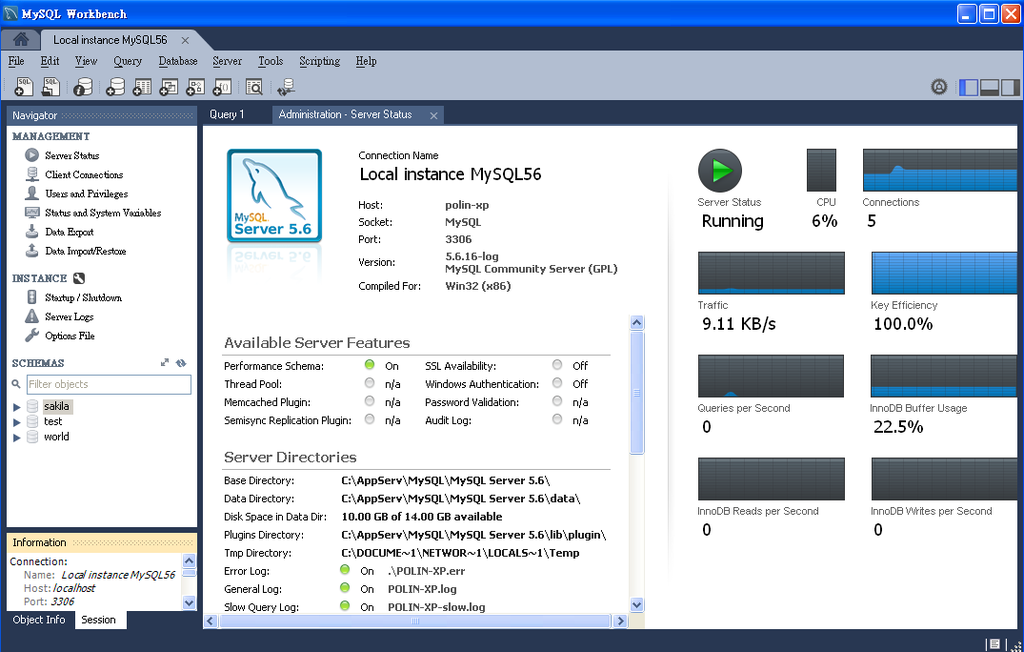Click the create new table toolbar icon
This screenshot has width=1024, height=652.
coord(142,88)
